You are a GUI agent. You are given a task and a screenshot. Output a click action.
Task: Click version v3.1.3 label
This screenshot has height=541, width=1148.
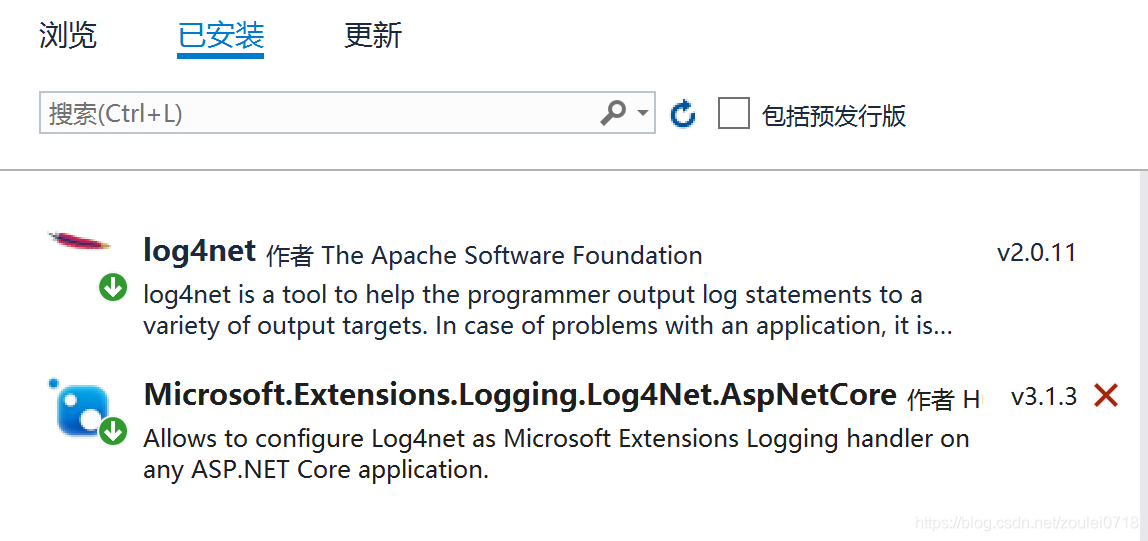click(x=1043, y=397)
